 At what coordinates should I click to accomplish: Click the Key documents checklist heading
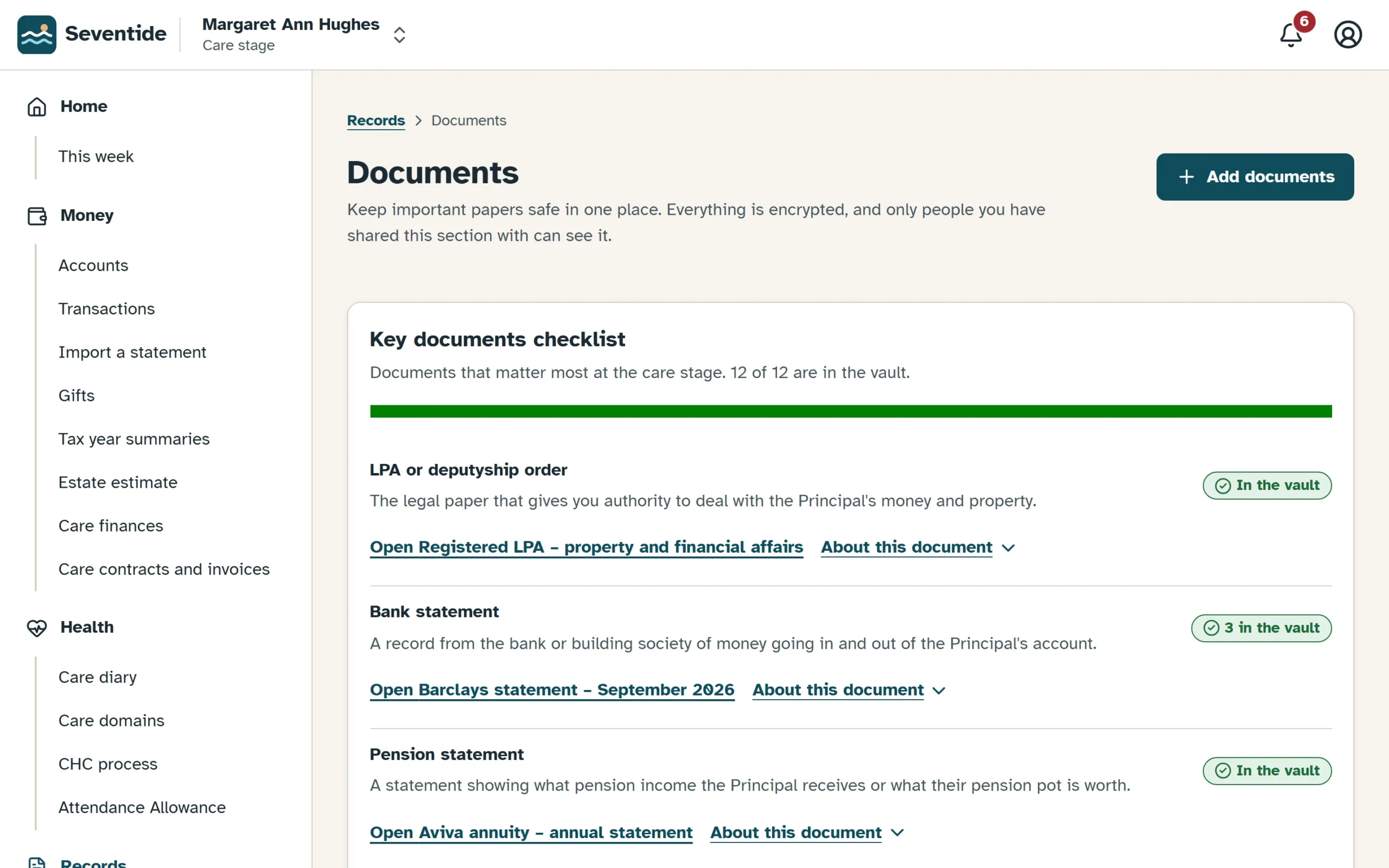pos(497,339)
